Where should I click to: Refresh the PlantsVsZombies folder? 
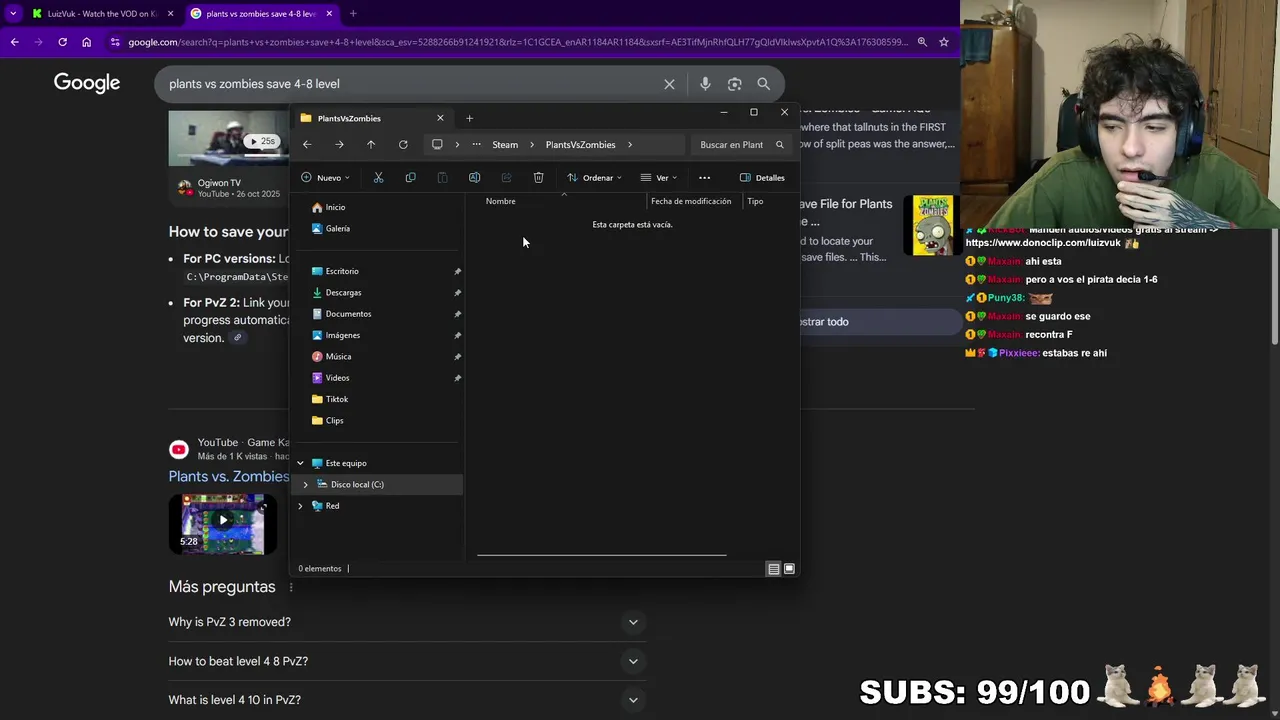tap(403, 145)
